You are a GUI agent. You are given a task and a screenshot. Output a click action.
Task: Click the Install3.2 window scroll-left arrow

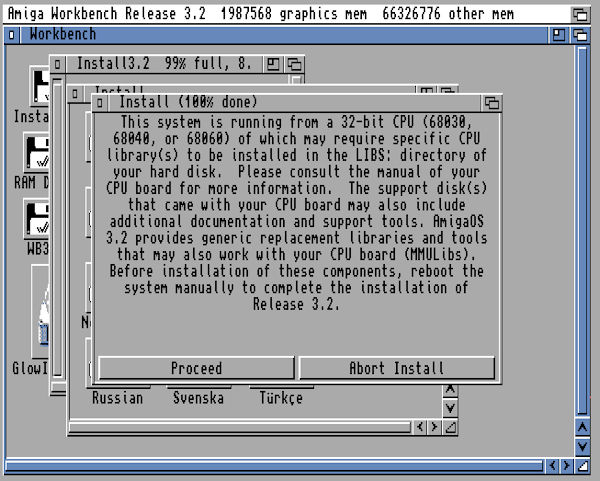[x=420, y=427]
